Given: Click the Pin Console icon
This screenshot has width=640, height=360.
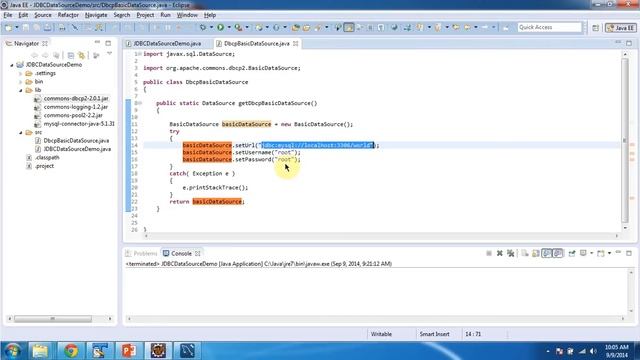Looking at the screenshot, I should [572, 253].
